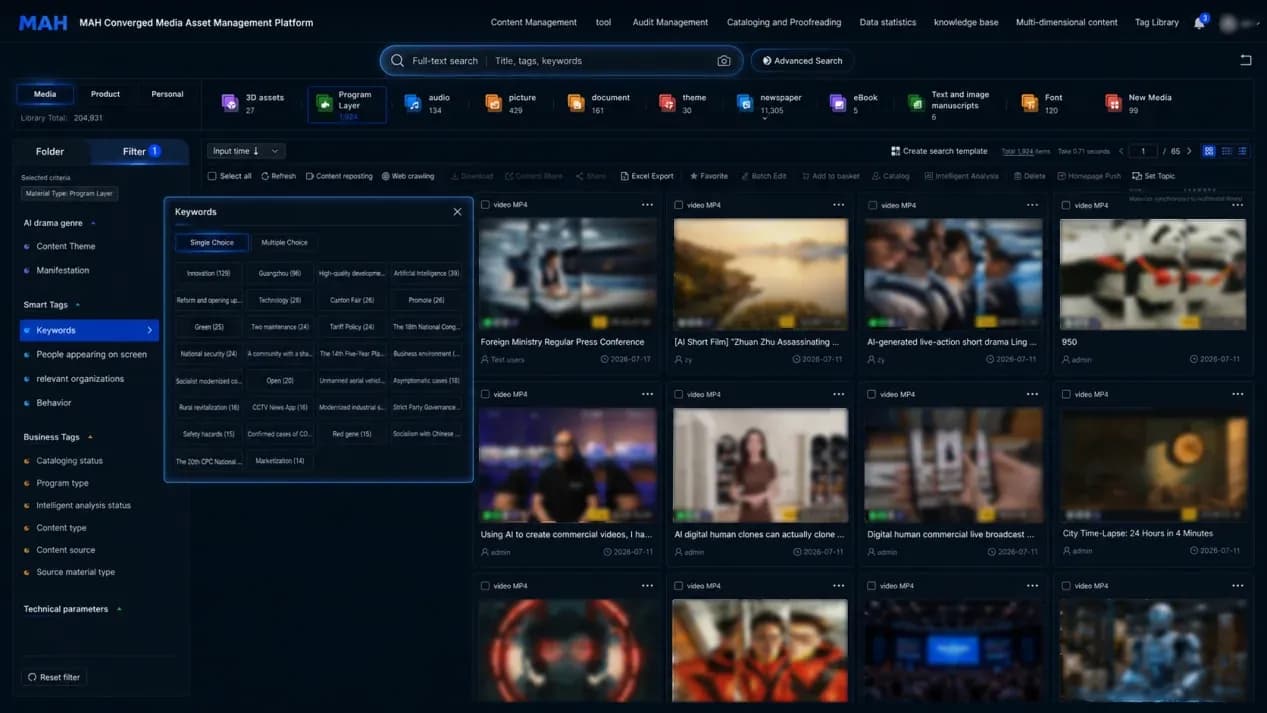Image resolution: width=1267 pixels, height=713 pixels.
Task: Check the Using AI commercial videos checkbox
Action: [485, 394]
